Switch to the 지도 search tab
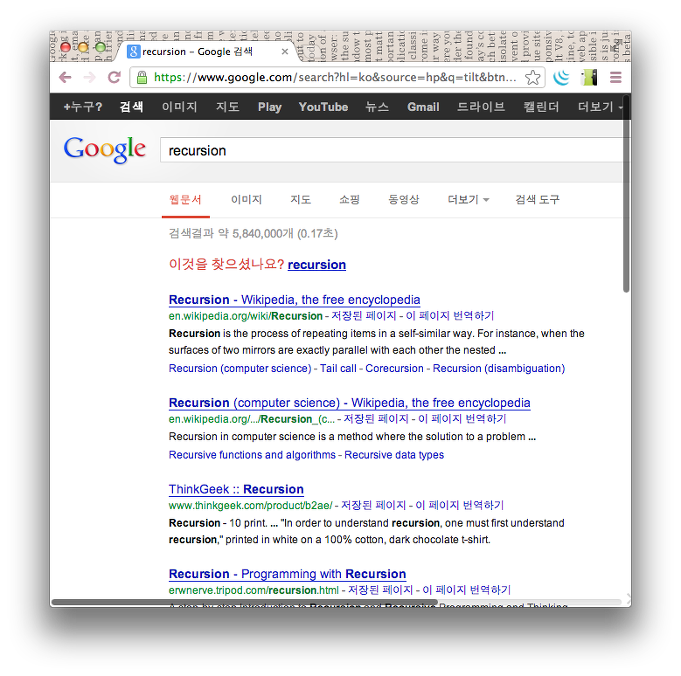The image size is (681, 676). pyautogui.click(x=301, y=200)
